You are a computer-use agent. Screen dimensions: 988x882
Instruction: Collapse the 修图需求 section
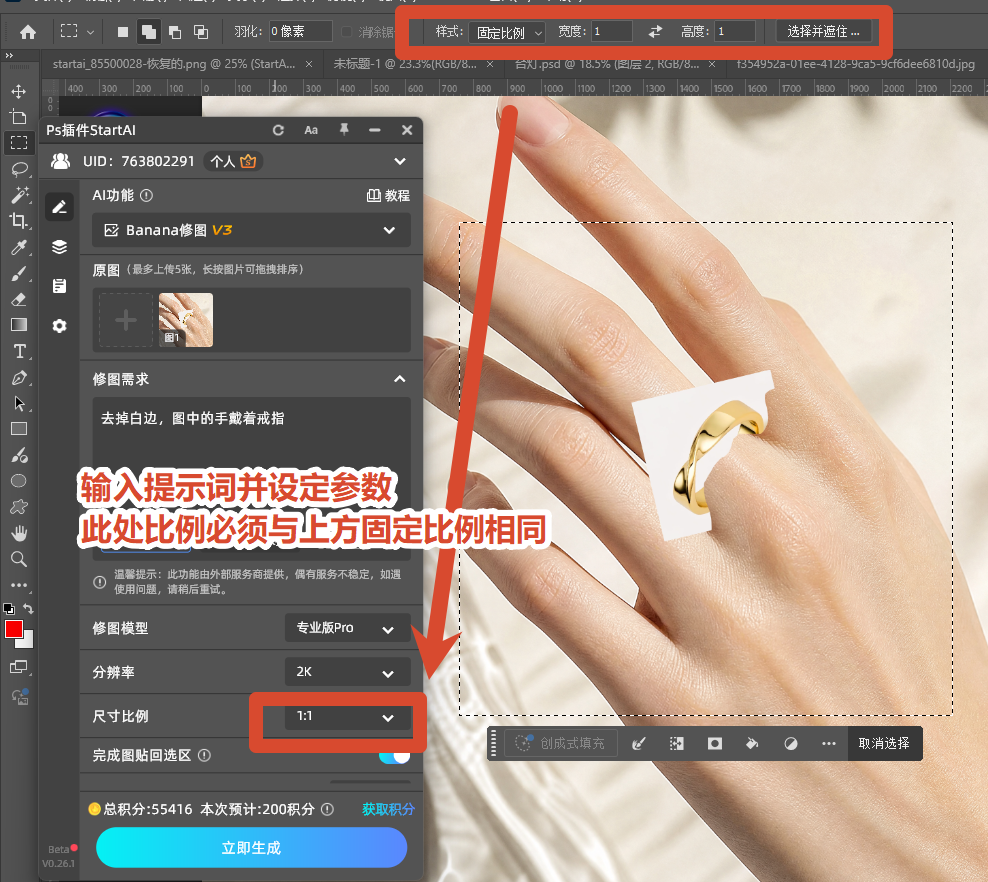click(399, 379)
